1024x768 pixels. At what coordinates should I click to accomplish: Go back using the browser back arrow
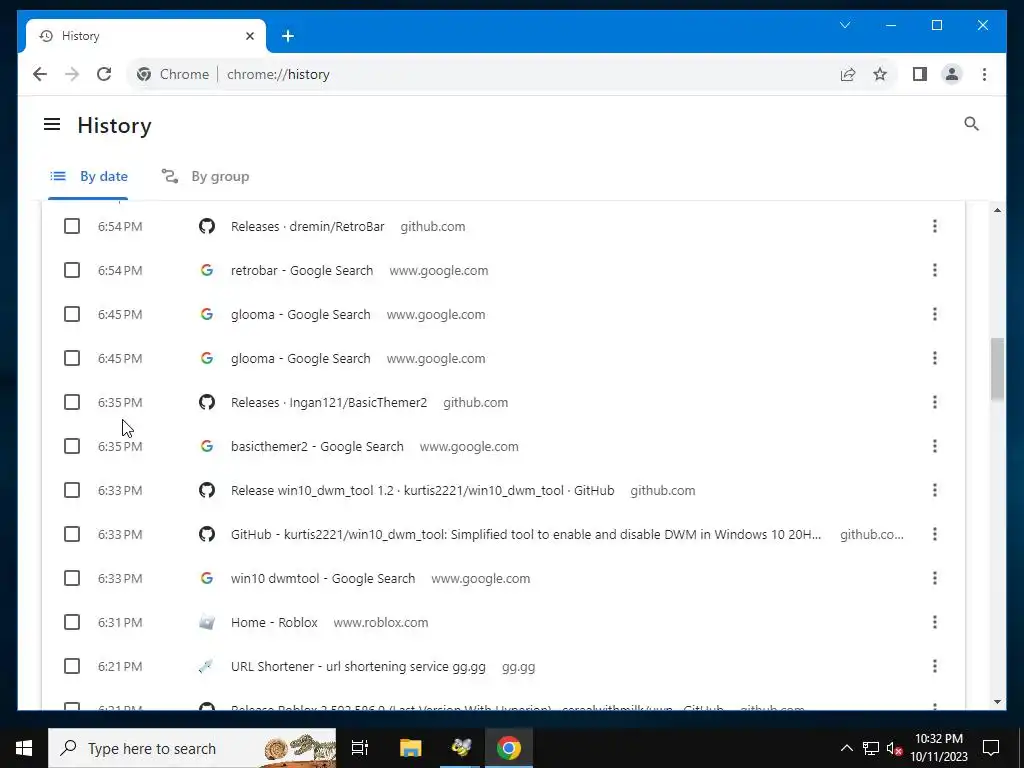(40, 74)
